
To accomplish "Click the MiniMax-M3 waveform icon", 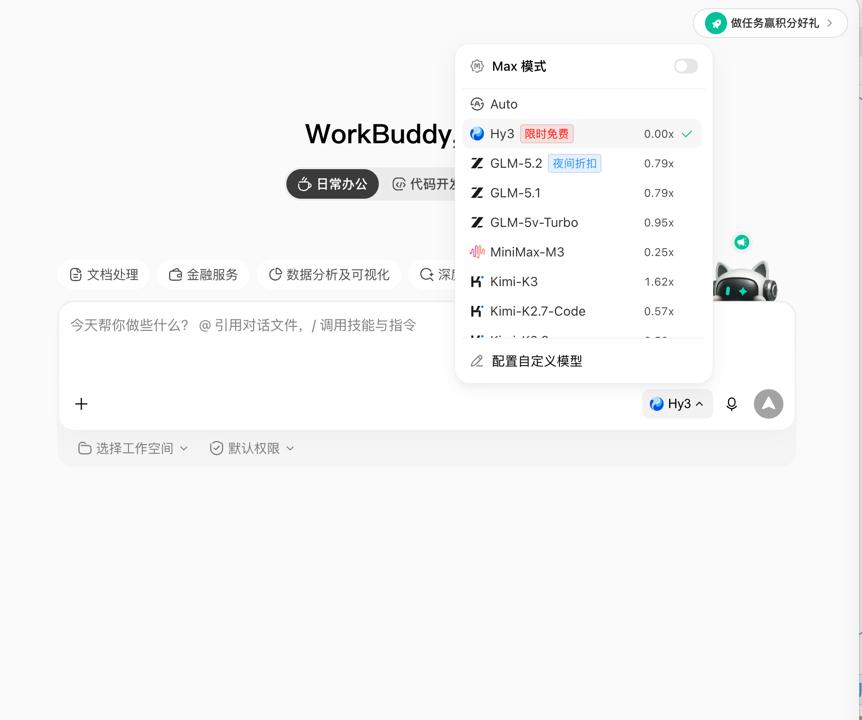I will pyautogui.click(x=477, y=252).
